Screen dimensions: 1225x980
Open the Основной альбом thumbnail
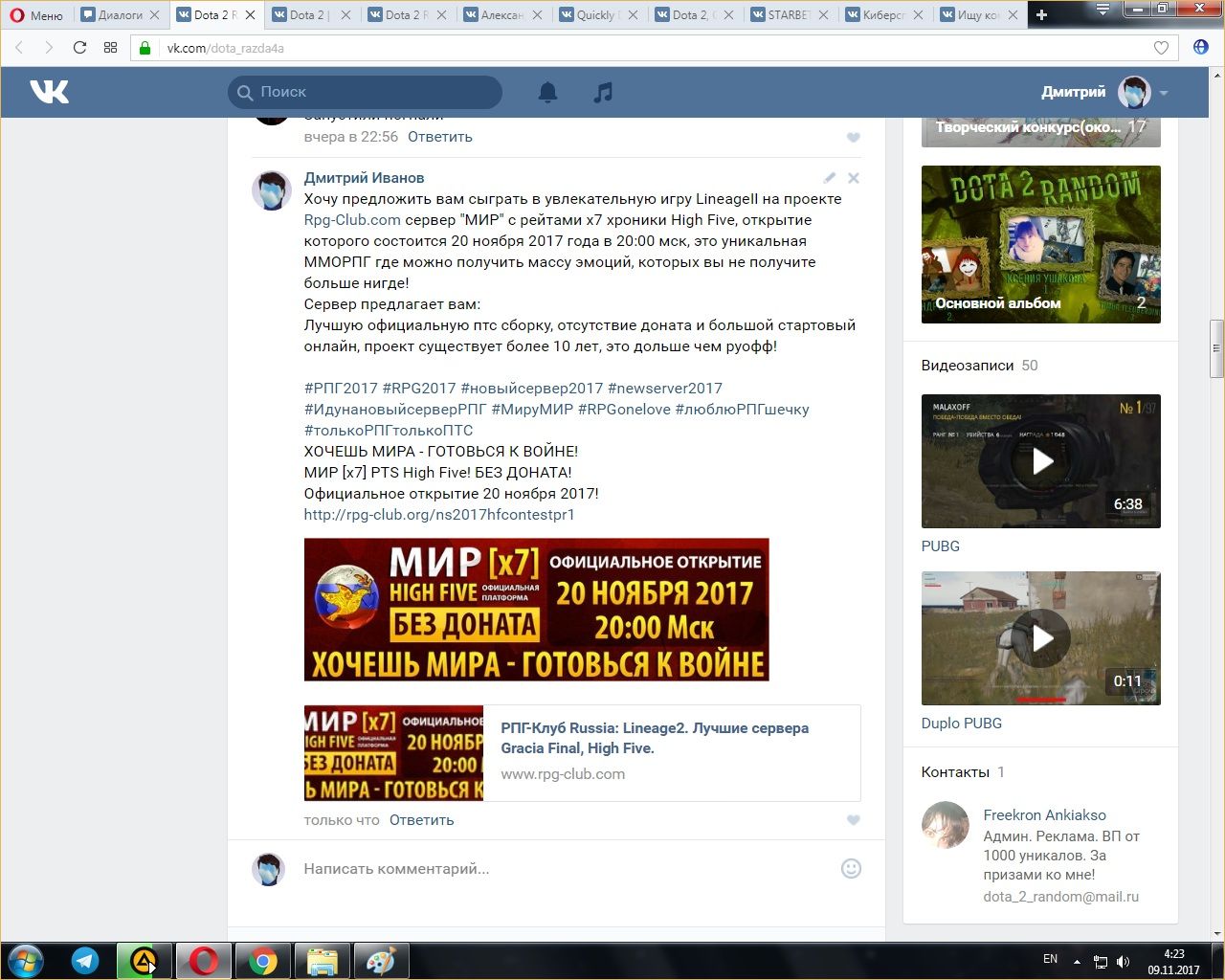coord(1041,244)
